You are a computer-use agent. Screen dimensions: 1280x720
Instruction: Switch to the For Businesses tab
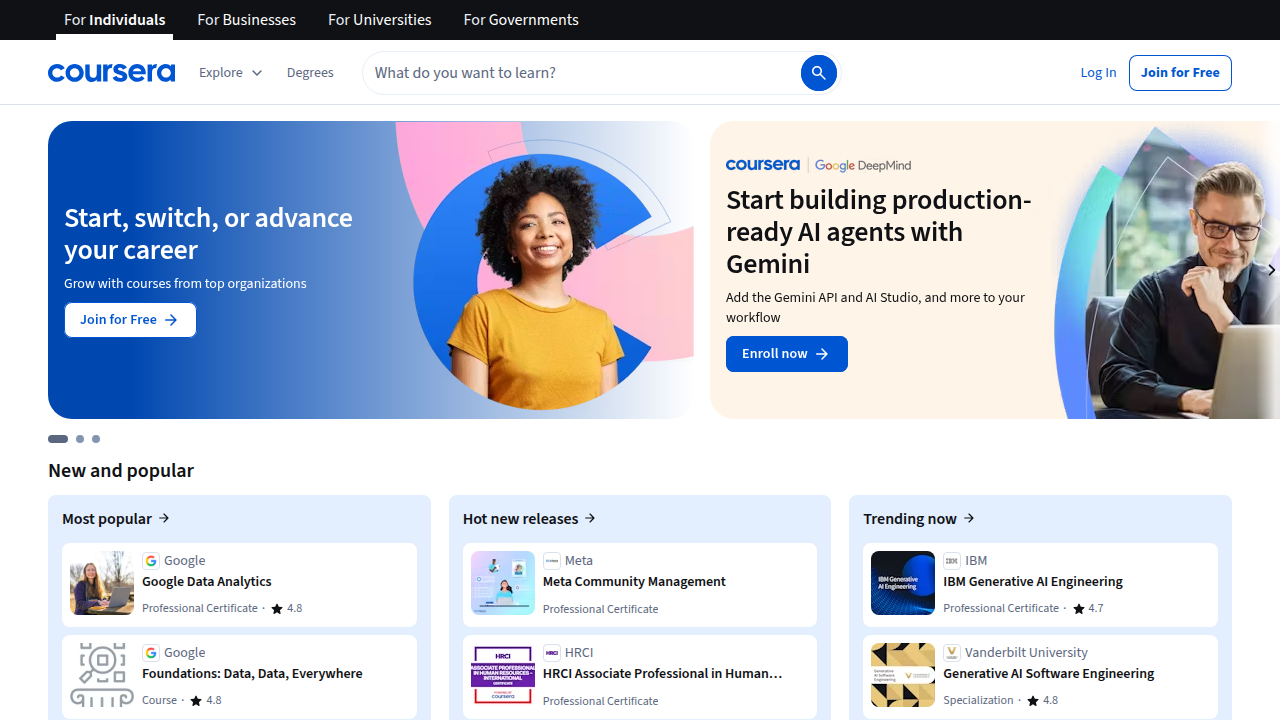247,20
